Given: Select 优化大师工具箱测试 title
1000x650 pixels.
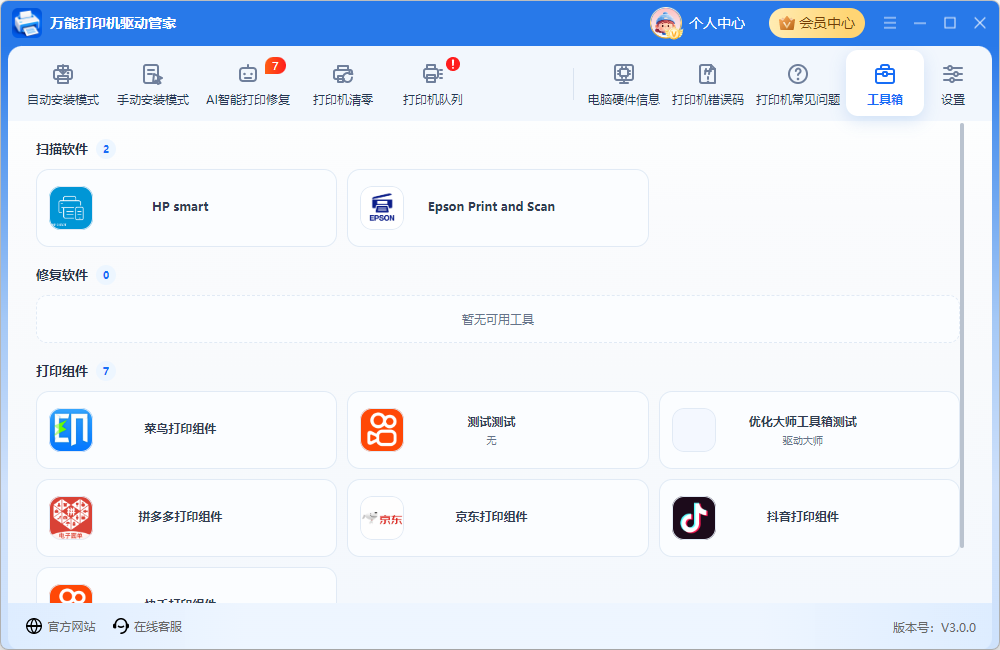Looking at the screenshot, I should point(803,422).
